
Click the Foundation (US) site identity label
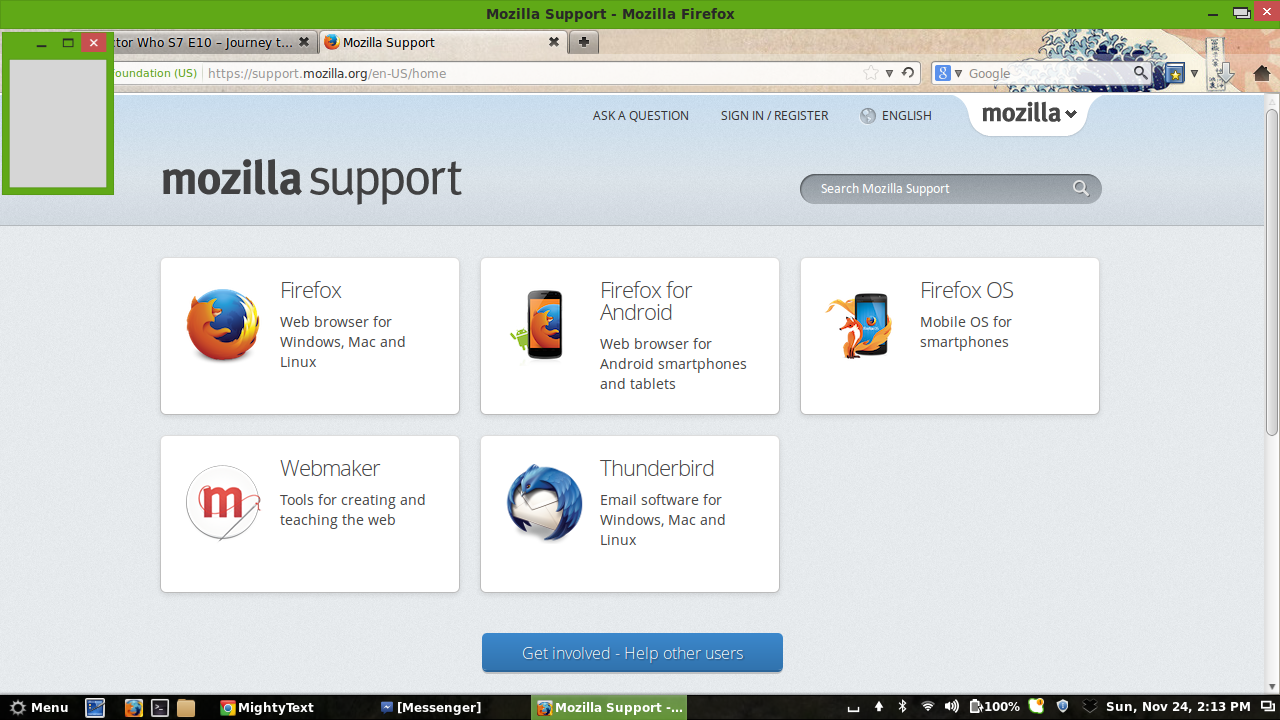pyautogui.click(x=156, y=73)
